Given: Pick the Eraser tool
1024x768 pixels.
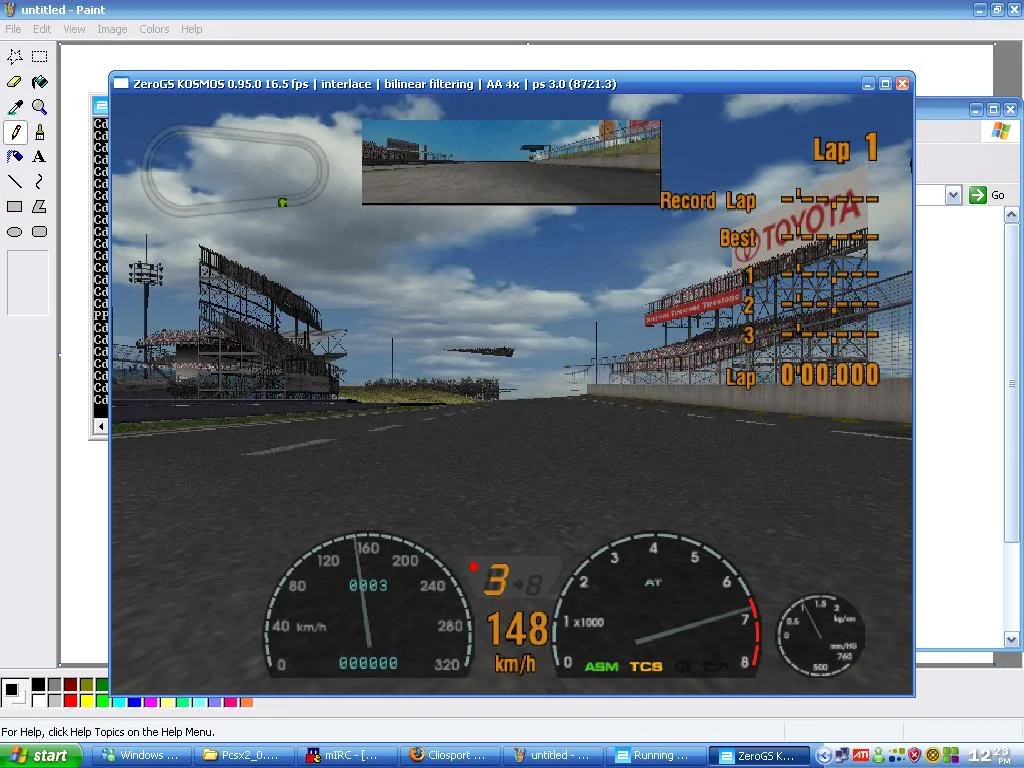Looking at the screenshot, I should tap(15, 82).
